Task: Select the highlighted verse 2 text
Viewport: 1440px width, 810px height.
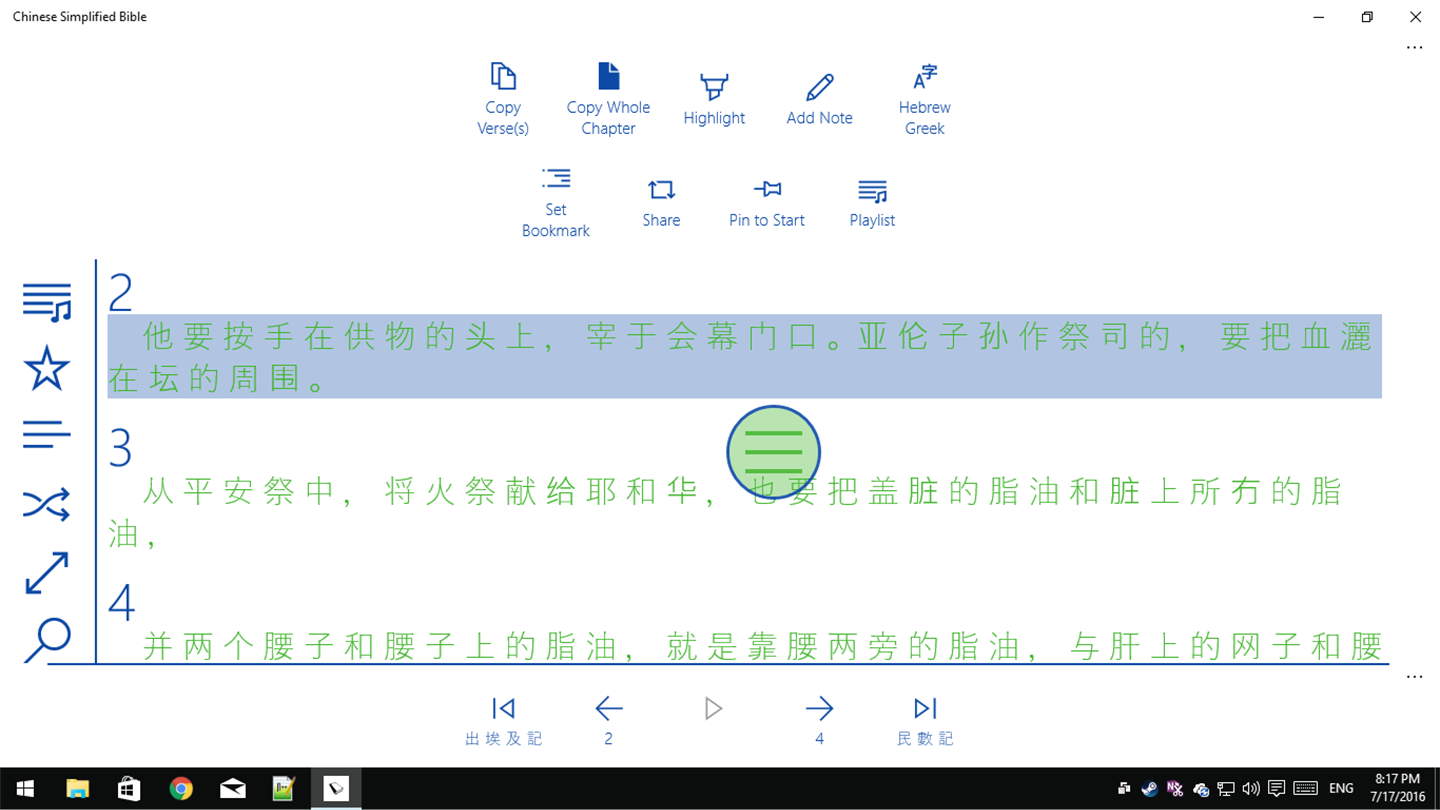Action: [745, 357]
